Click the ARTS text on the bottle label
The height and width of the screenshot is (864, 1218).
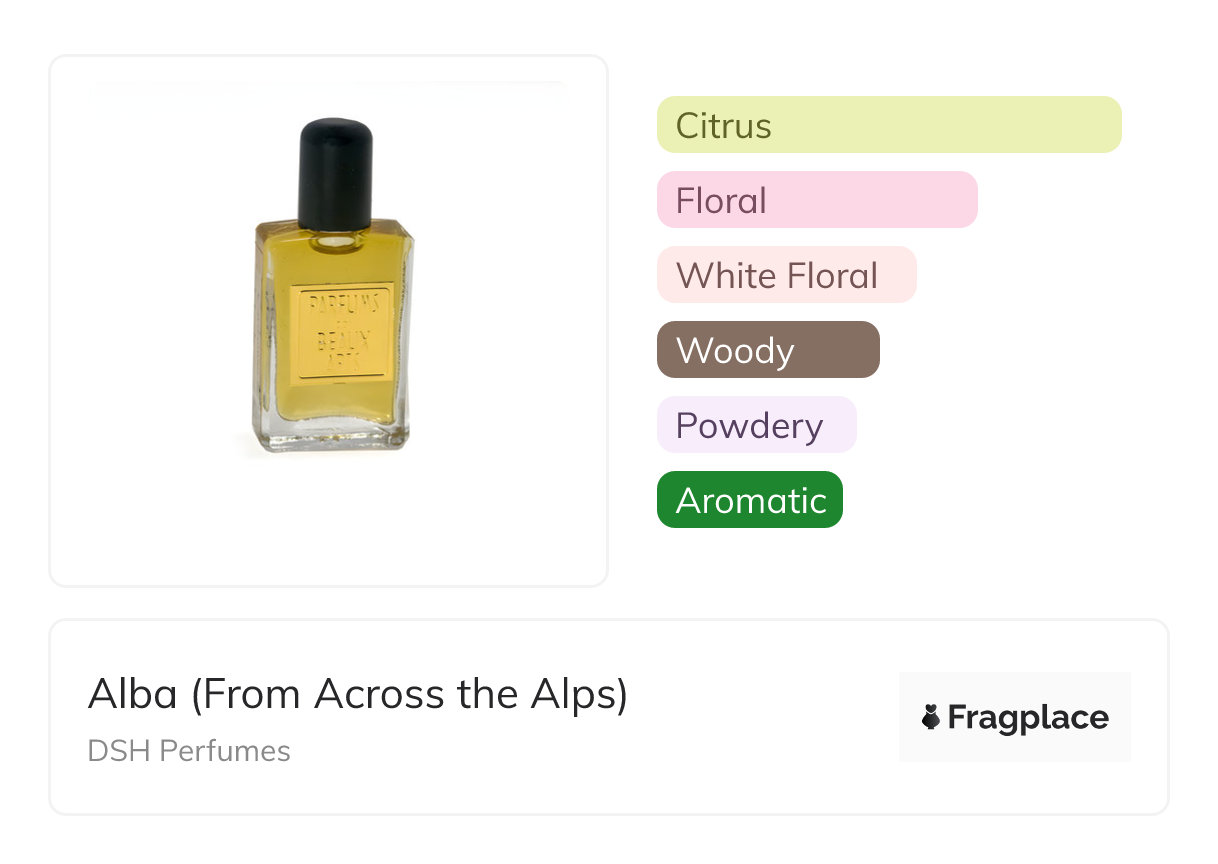pyautogui.click(x=340, y=362)
